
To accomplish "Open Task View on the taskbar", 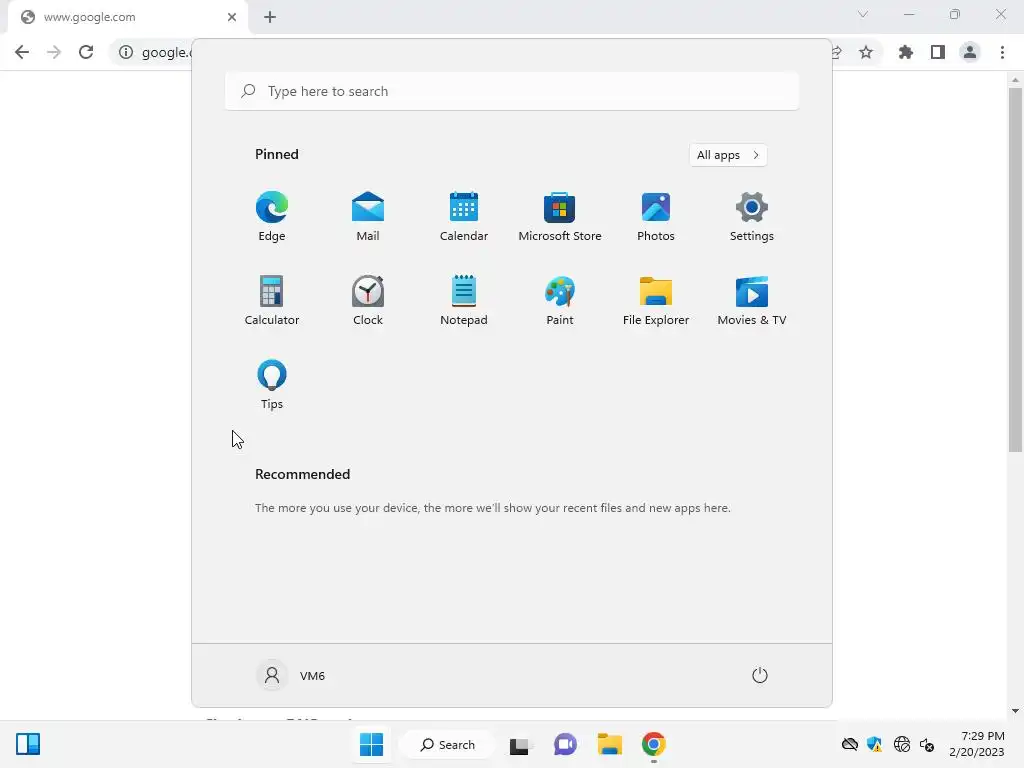I will coord(520,744).
